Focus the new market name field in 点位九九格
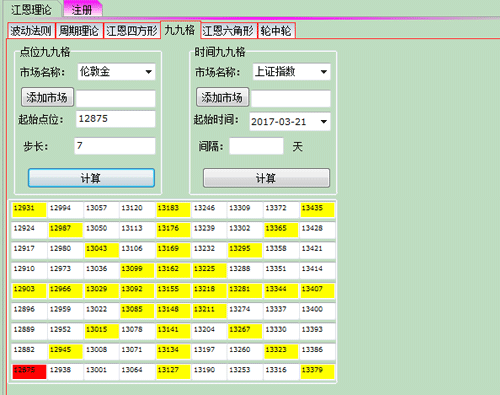500x395 pixels. click(x=116, y=99)
